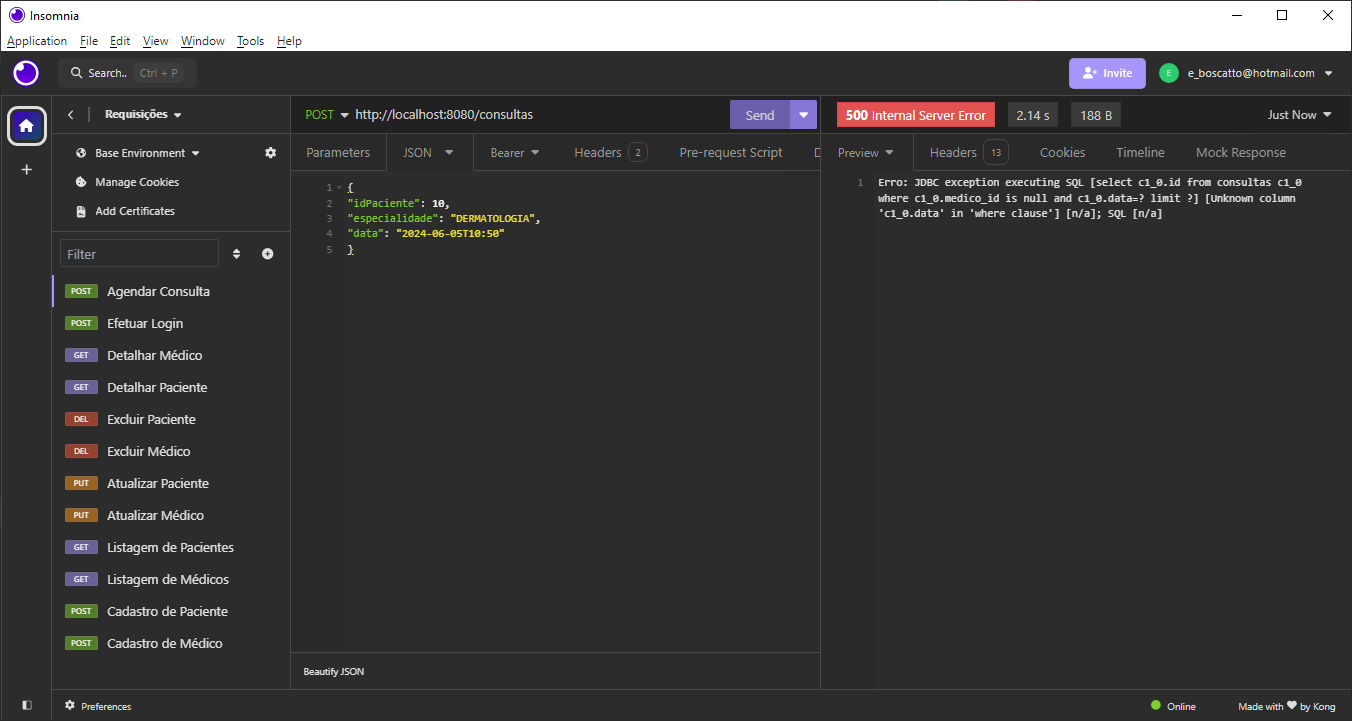Click the Add Certificates file icon
The width and height of the screenshot is (1352, 721).
click(82, 211)
